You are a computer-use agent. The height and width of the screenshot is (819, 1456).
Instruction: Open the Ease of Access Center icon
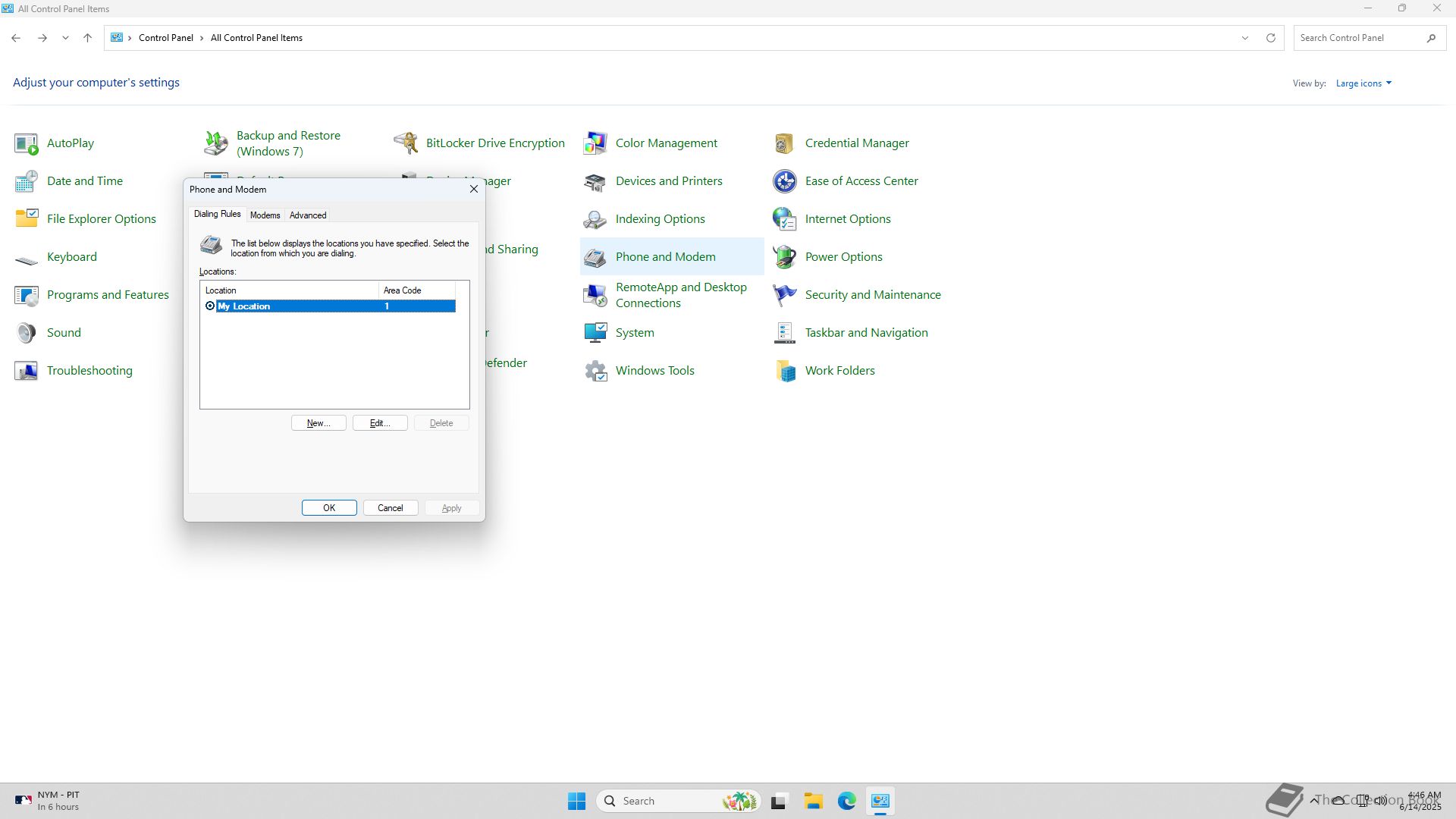pyautogui.click(x=785, y=181)
